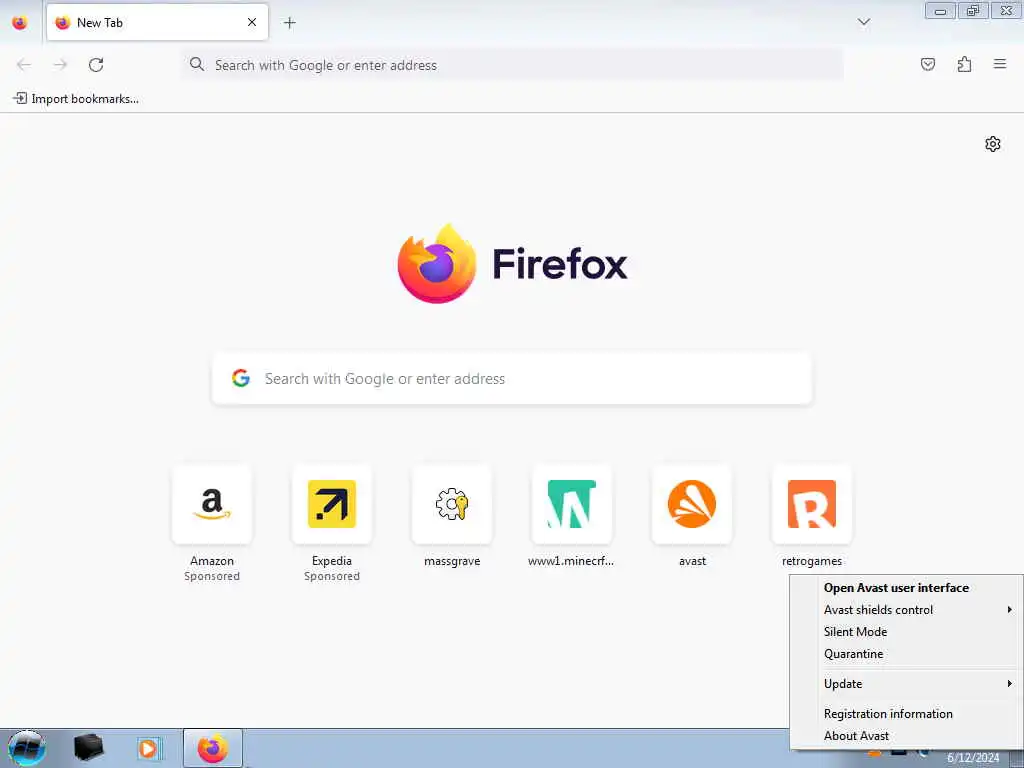Choose Silent Mode in Avast menu
Viewport: 1024px width, 768px height.
point(906,632)
